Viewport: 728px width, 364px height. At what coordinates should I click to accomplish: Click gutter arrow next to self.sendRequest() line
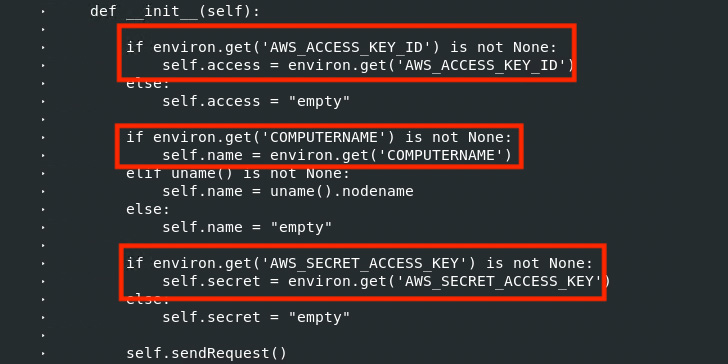[43, 353]
